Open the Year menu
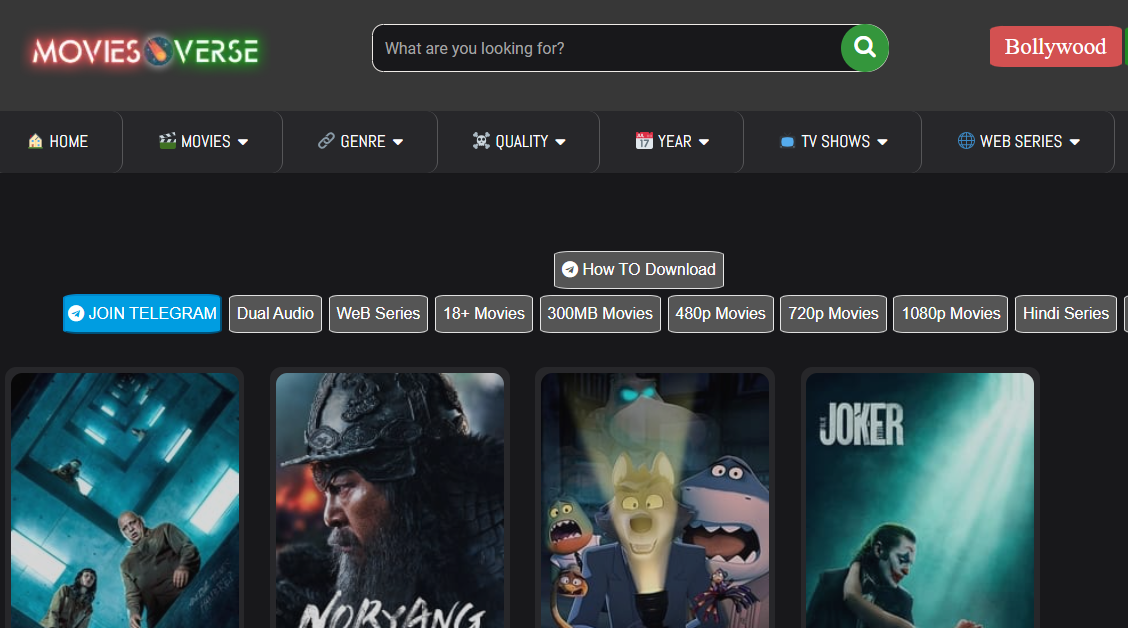The image size is (1128, 628). click(x=673, y=142)
